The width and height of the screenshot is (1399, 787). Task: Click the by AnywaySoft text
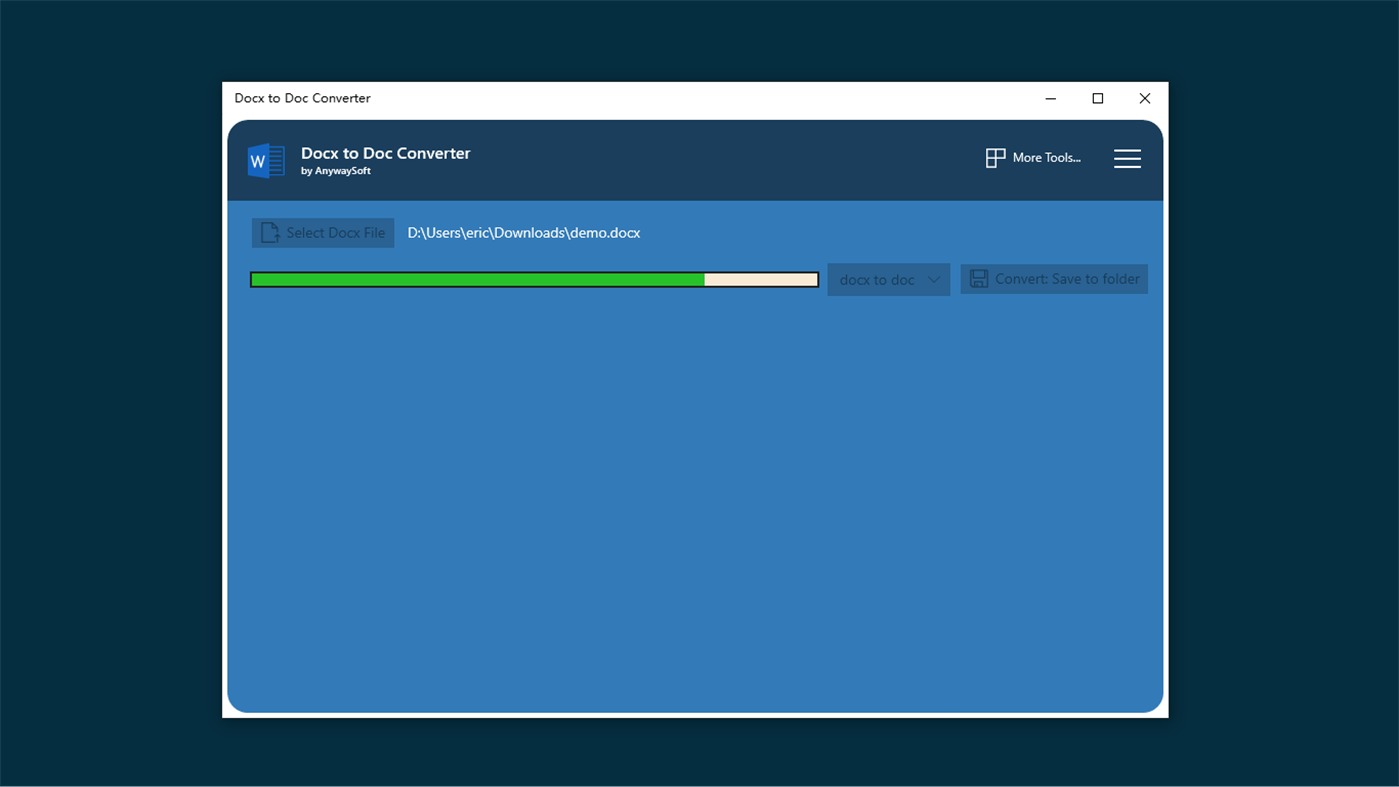pyautogui.click(x=336, y=170)
